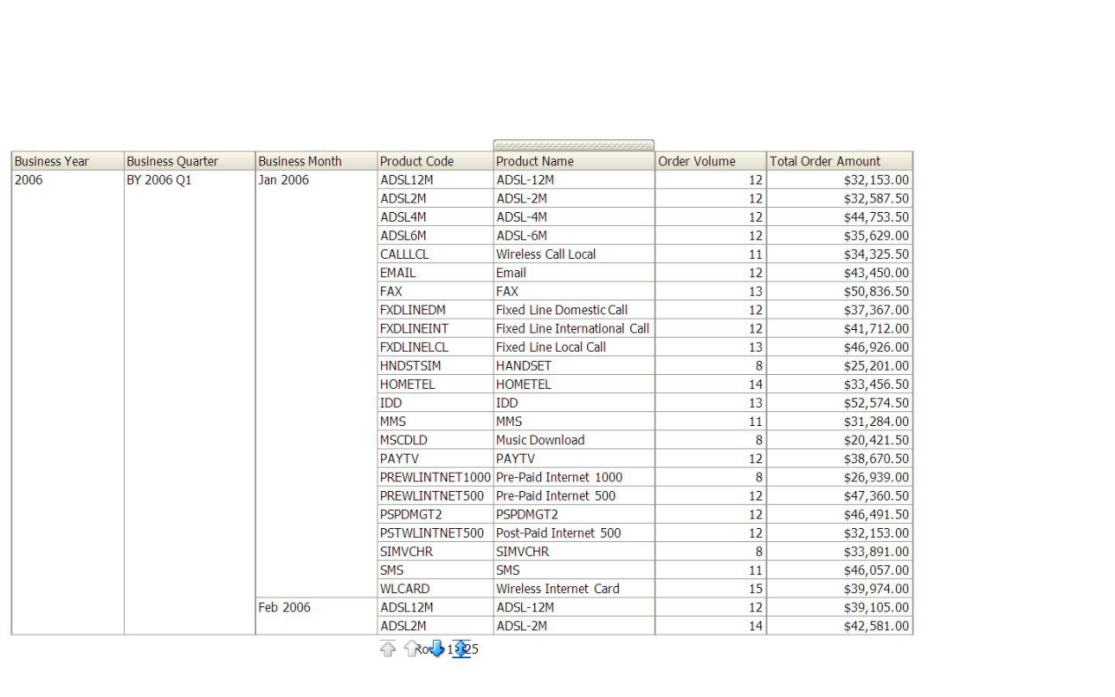Select amount $43,450.00

coord(876,272)
